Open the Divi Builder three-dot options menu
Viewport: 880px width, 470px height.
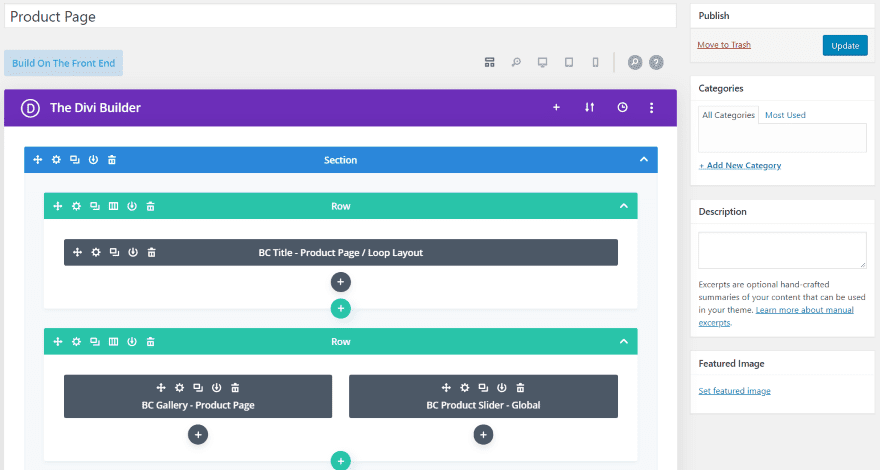[651, 107]
